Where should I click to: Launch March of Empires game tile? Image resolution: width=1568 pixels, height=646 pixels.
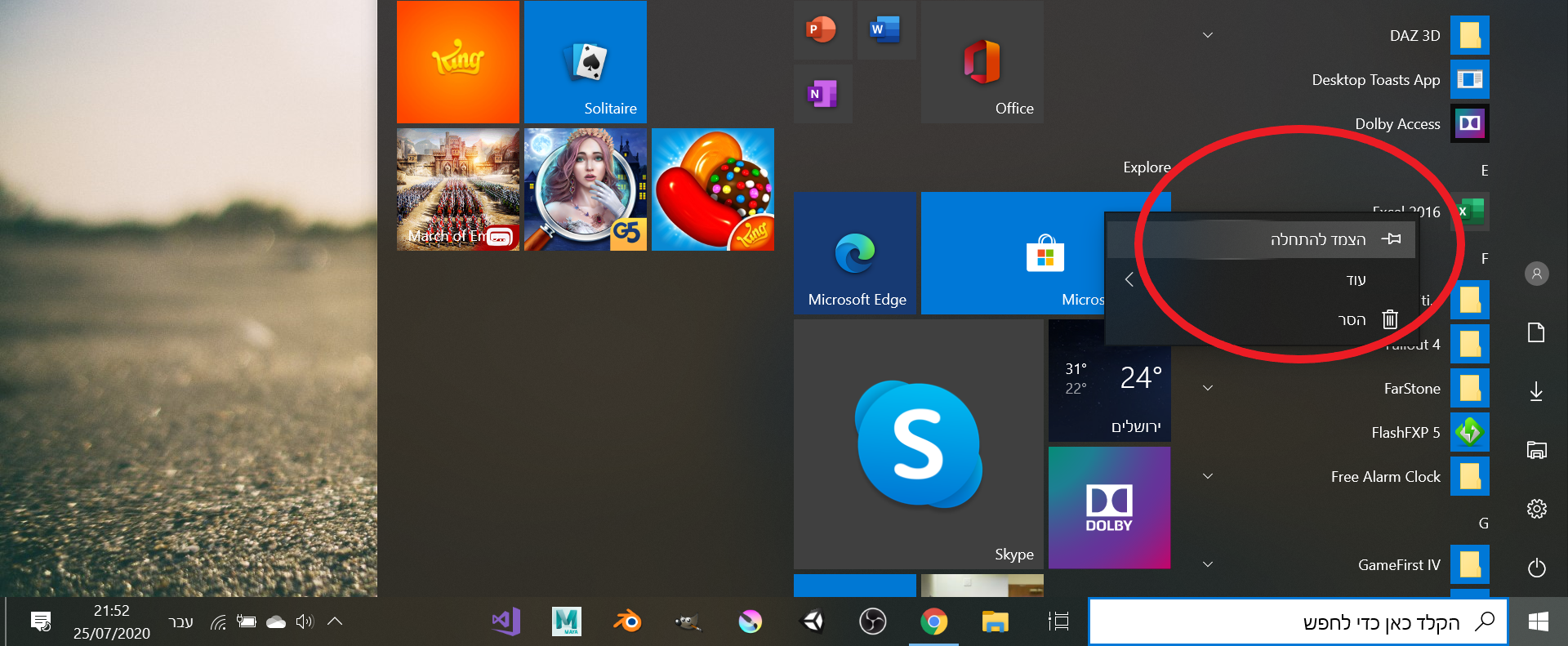click(458, 189)
